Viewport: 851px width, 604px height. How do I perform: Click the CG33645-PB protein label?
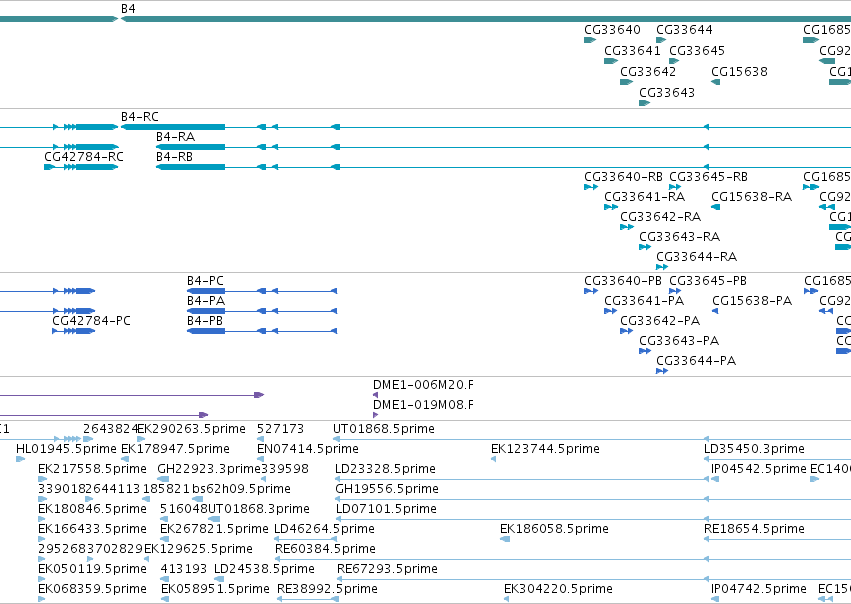[x=708, y=281]
